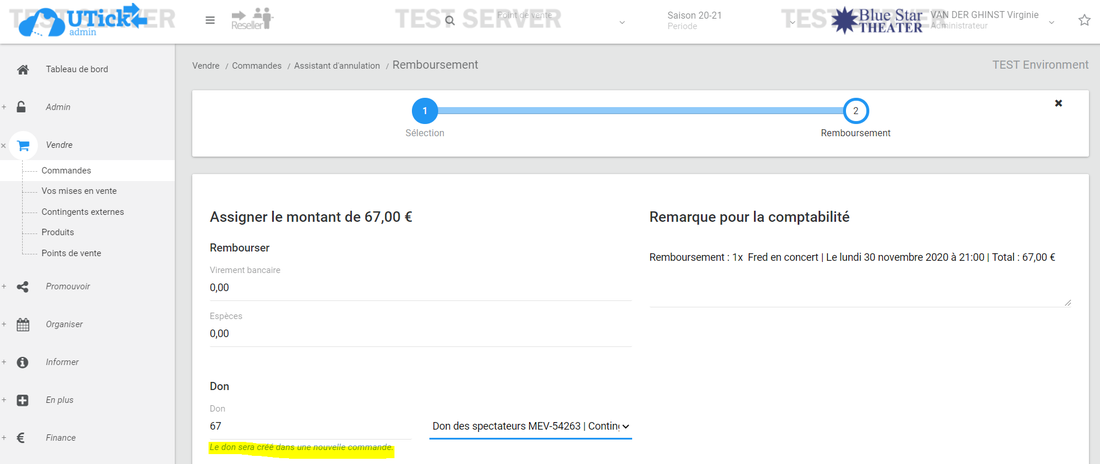This screenshot has height=464, width=1100.
Task: Click the Assistant d'annulation breadcrumb
Action: [x=337, y=66]
